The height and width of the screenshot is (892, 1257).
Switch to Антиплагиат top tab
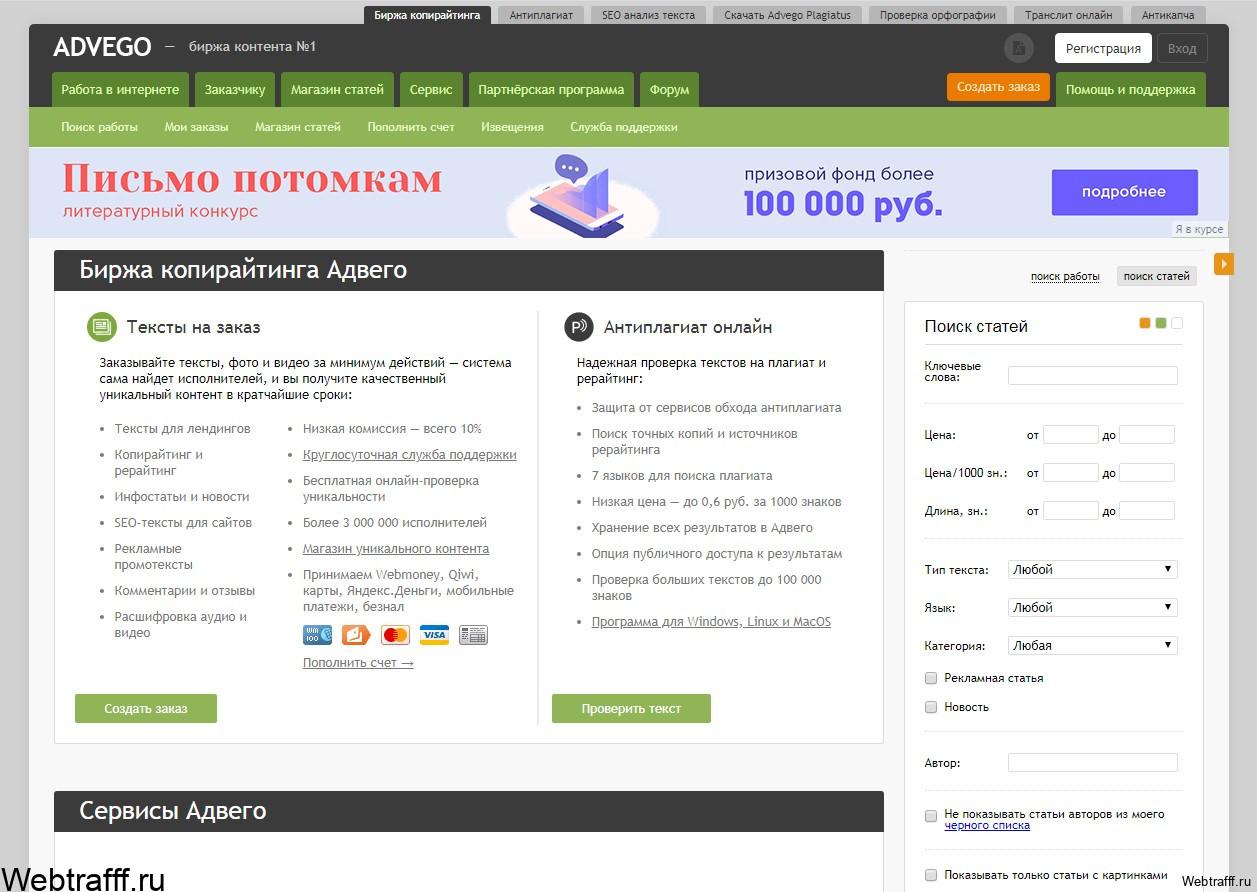(x=541, y=15)
